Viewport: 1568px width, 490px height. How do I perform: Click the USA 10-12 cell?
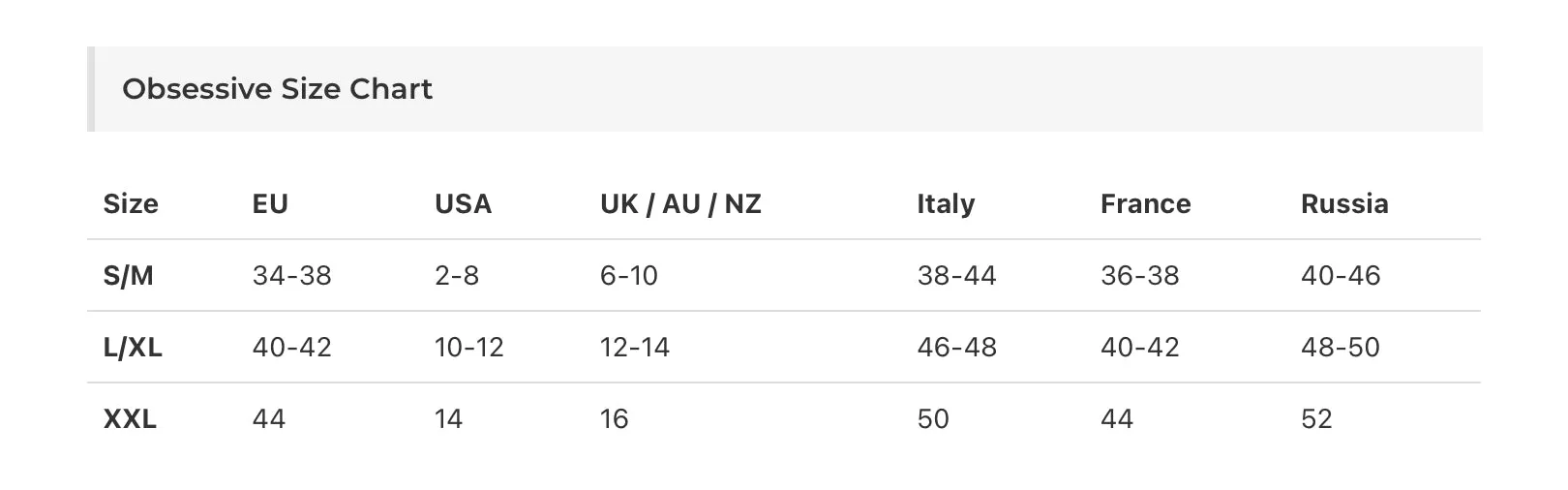(468, 348)
